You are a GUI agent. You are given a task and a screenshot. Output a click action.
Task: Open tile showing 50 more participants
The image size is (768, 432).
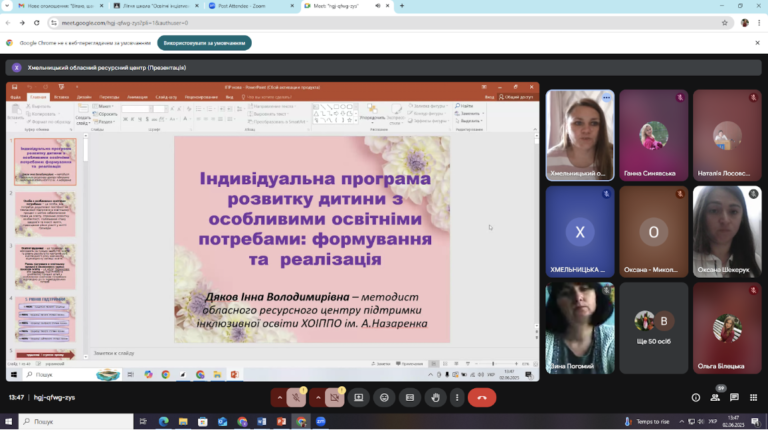tap(653, 328)
